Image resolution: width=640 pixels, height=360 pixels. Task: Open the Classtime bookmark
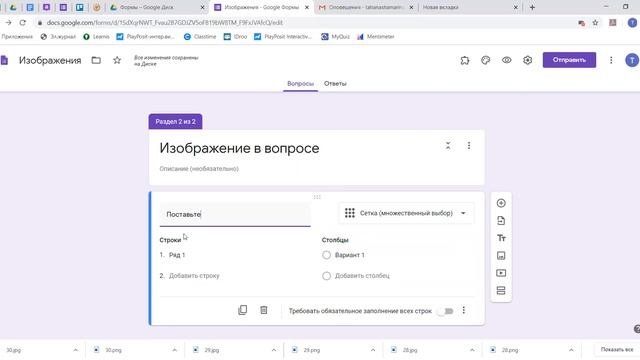200,37
